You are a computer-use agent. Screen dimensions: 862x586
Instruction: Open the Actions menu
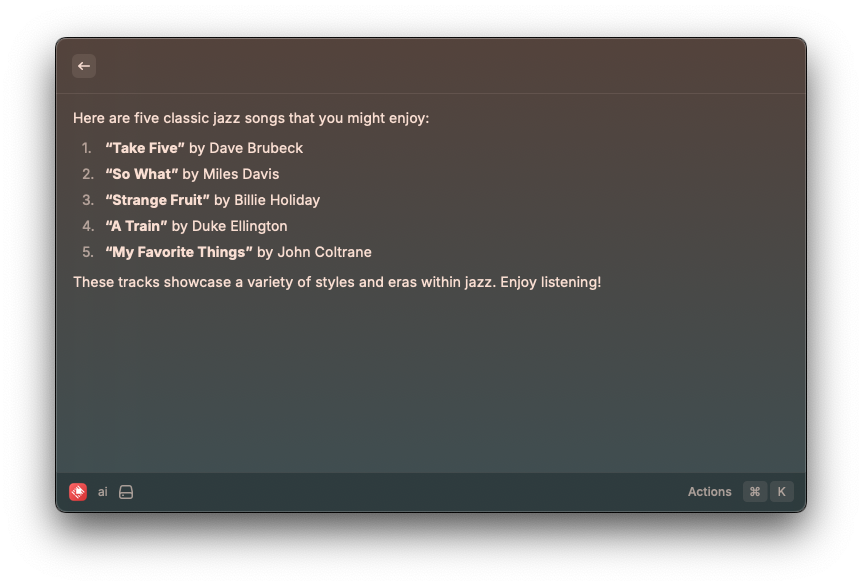(709, 492)
